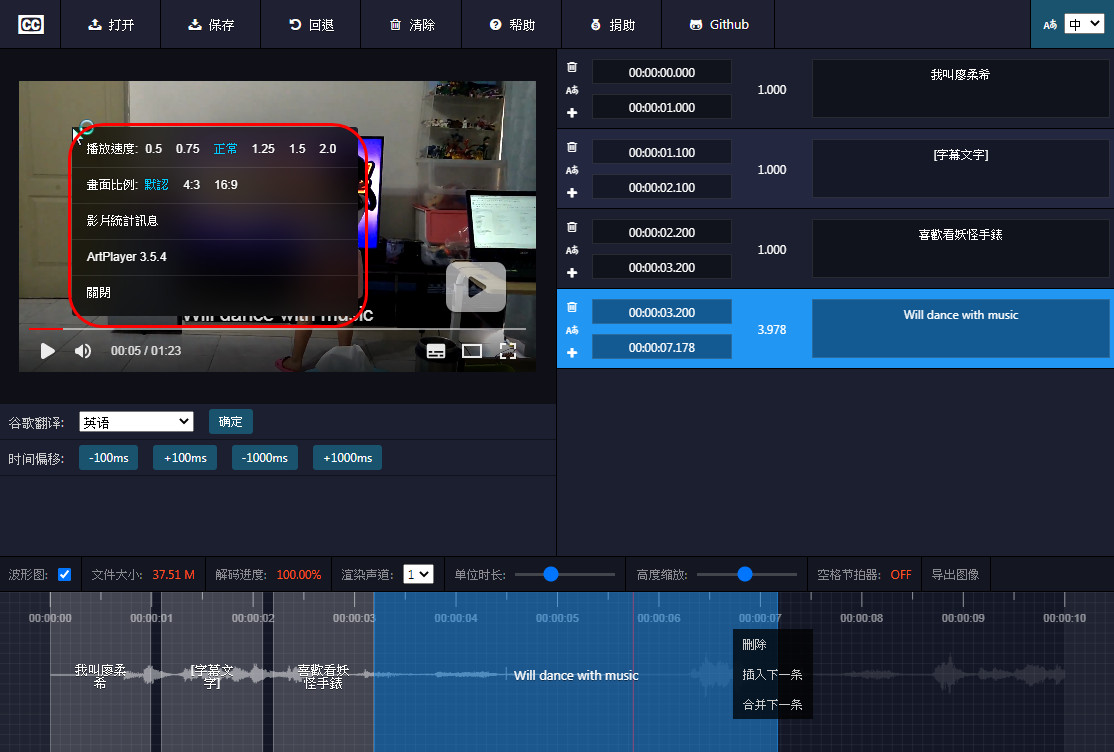Enter fullscreen via player icon
1114x752 pixels.
508,350
